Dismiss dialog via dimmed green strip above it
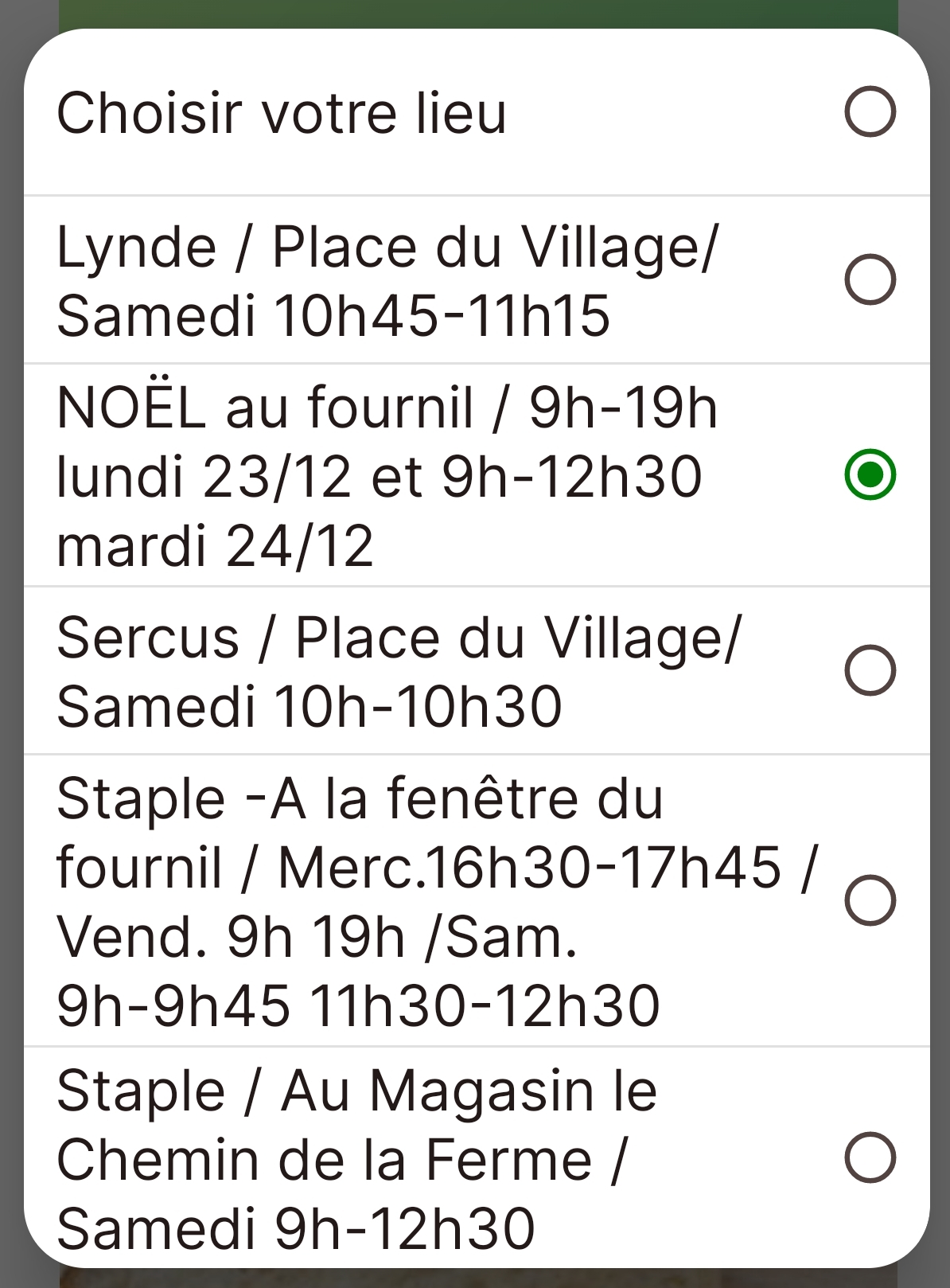This screenshot has width=950, height=1288. pyautogui.click(x=478, y=14)
